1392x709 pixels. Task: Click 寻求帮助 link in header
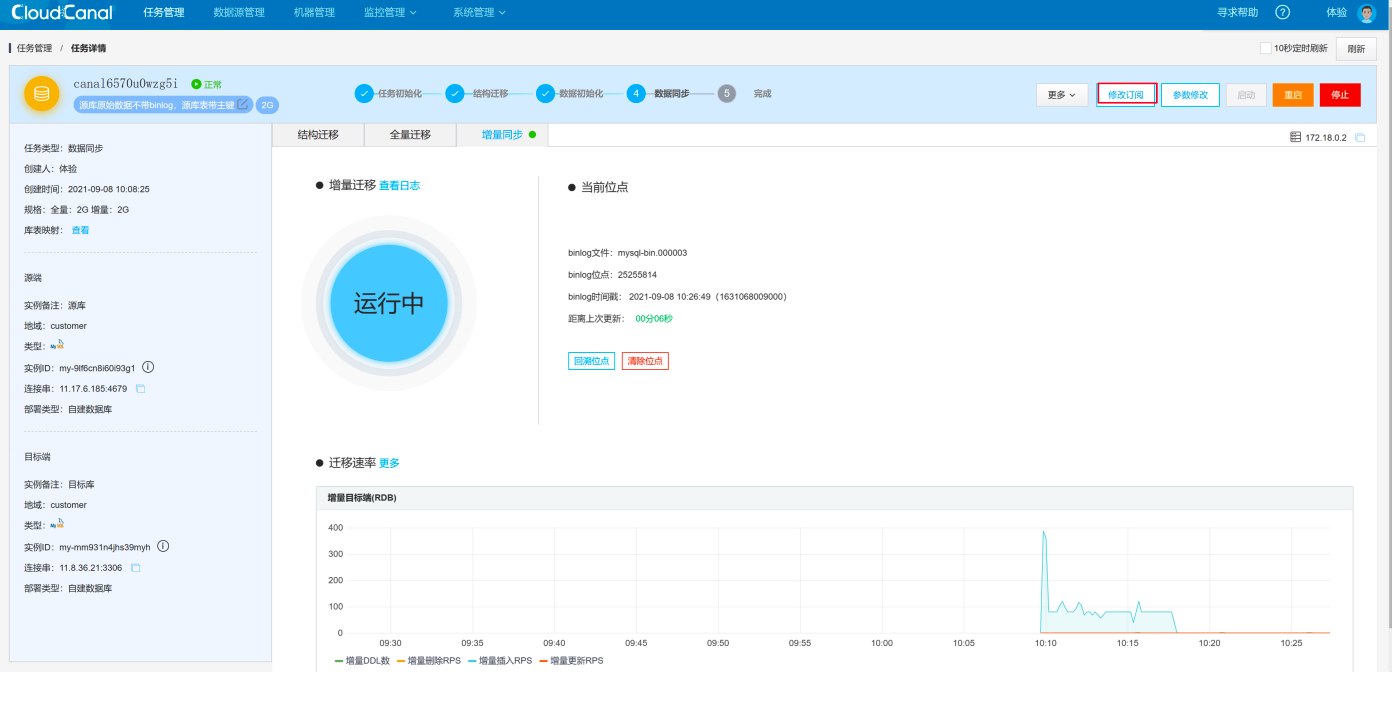click(1237, 13)
